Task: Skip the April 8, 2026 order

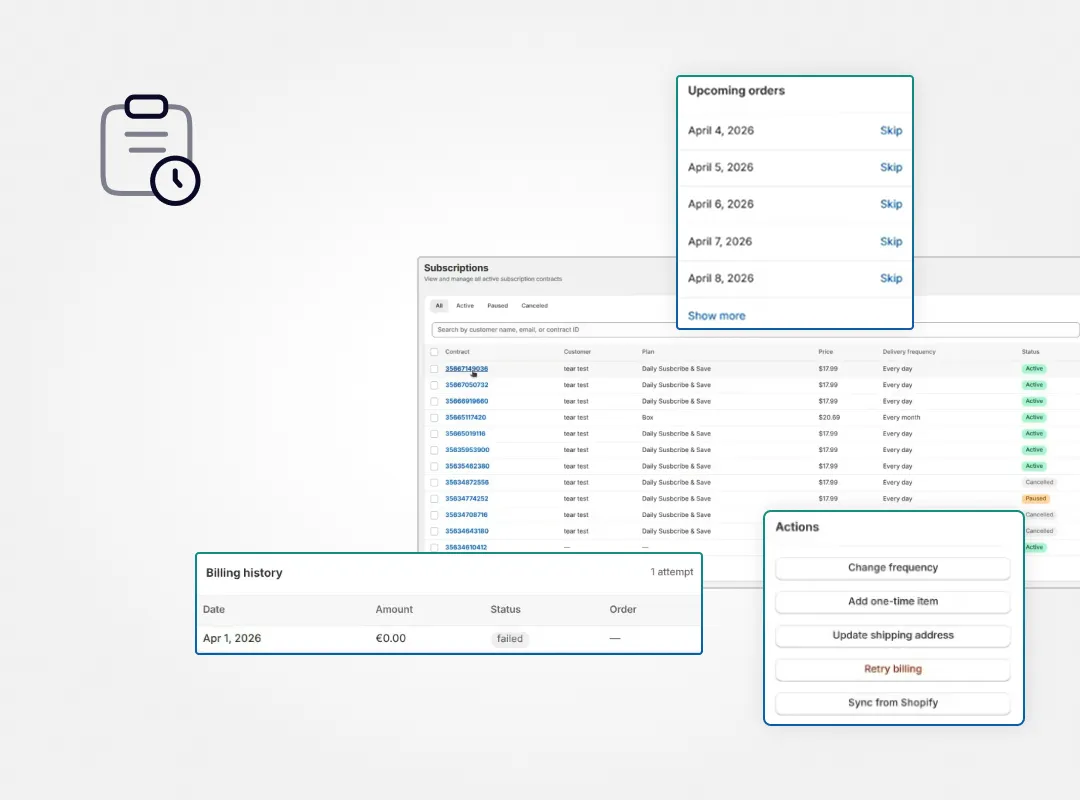Action: click(x=891, y=278)
